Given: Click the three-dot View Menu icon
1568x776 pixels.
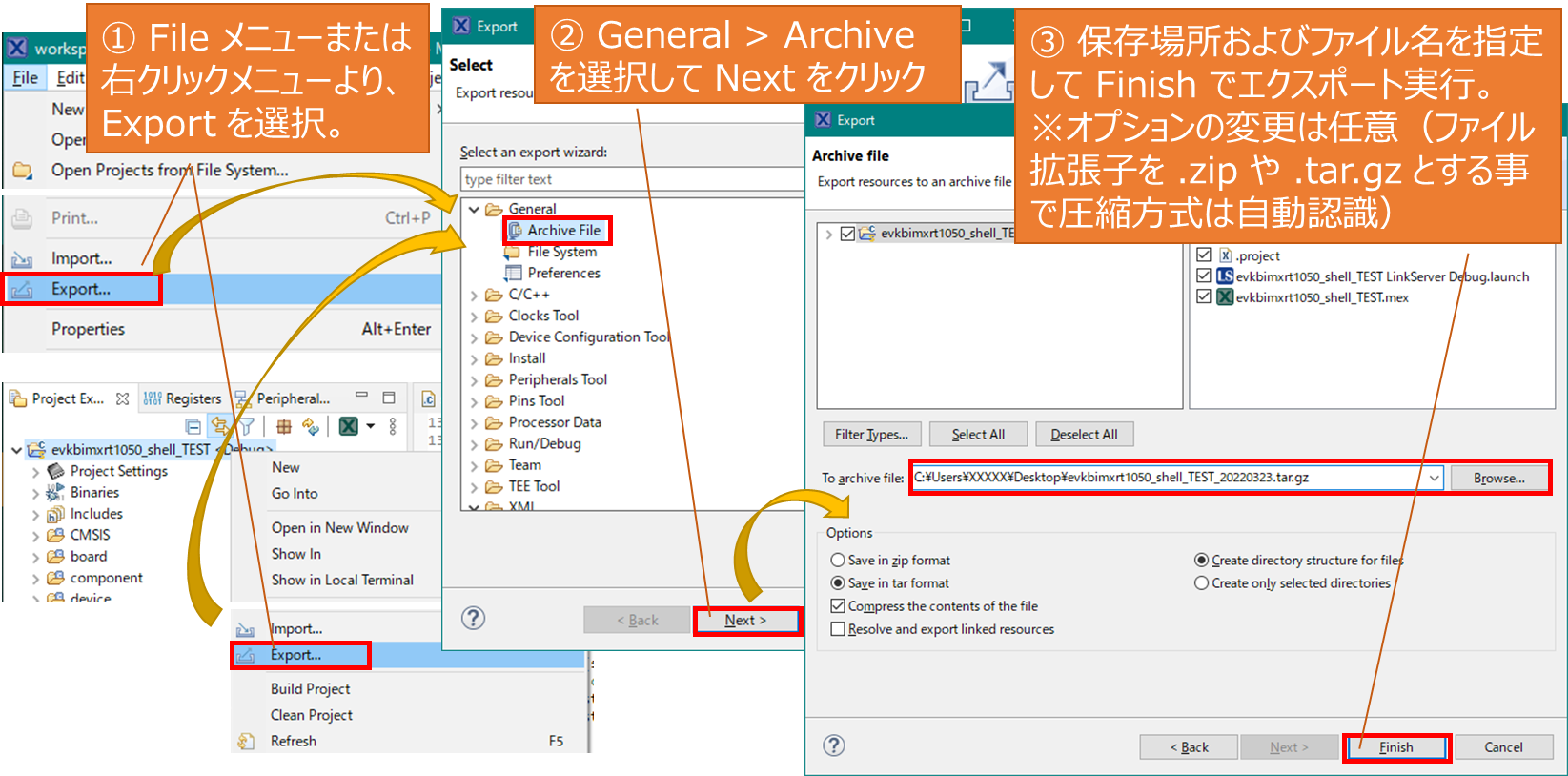Looking at the screenshot, I should pos(393,426).
